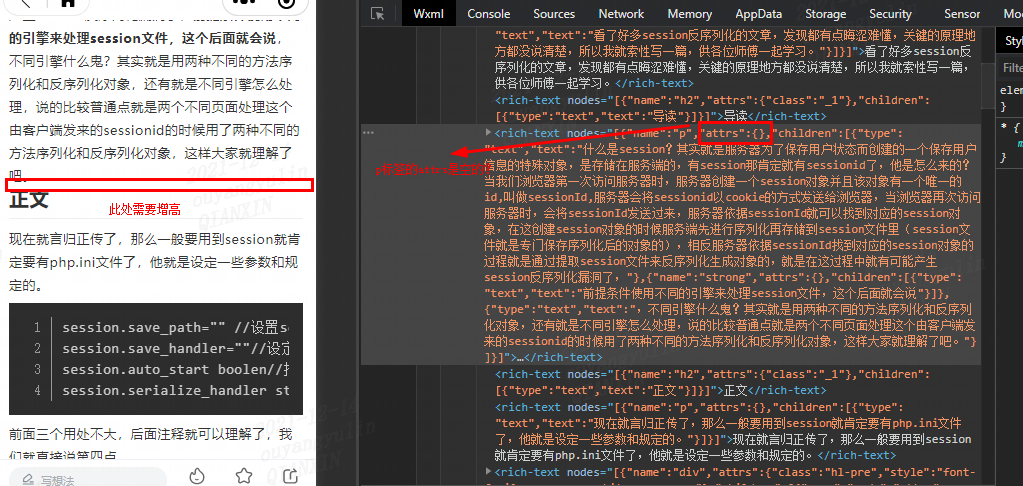Image resolution: width=1023 pixels, height=486 pixels.
Task: Expand the rich-text div hl-pre node
Action: (489, 472)
